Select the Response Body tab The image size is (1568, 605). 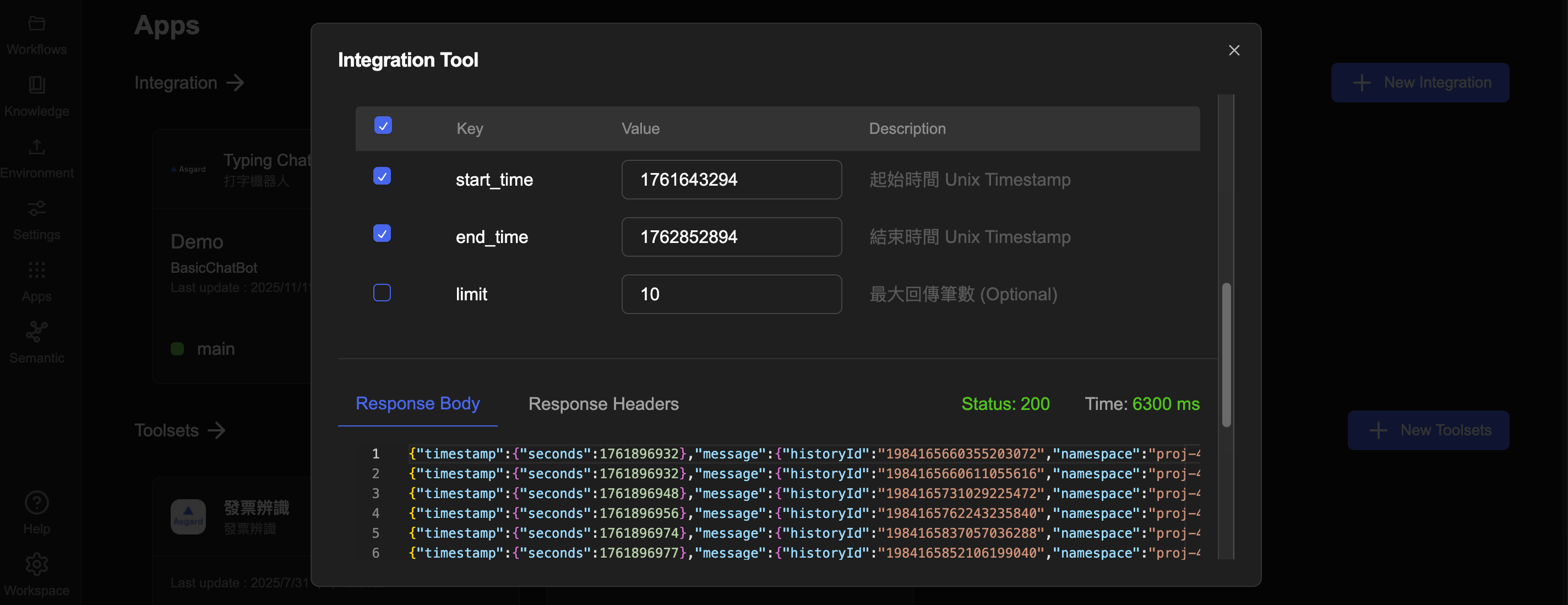(x=417, y=404)
